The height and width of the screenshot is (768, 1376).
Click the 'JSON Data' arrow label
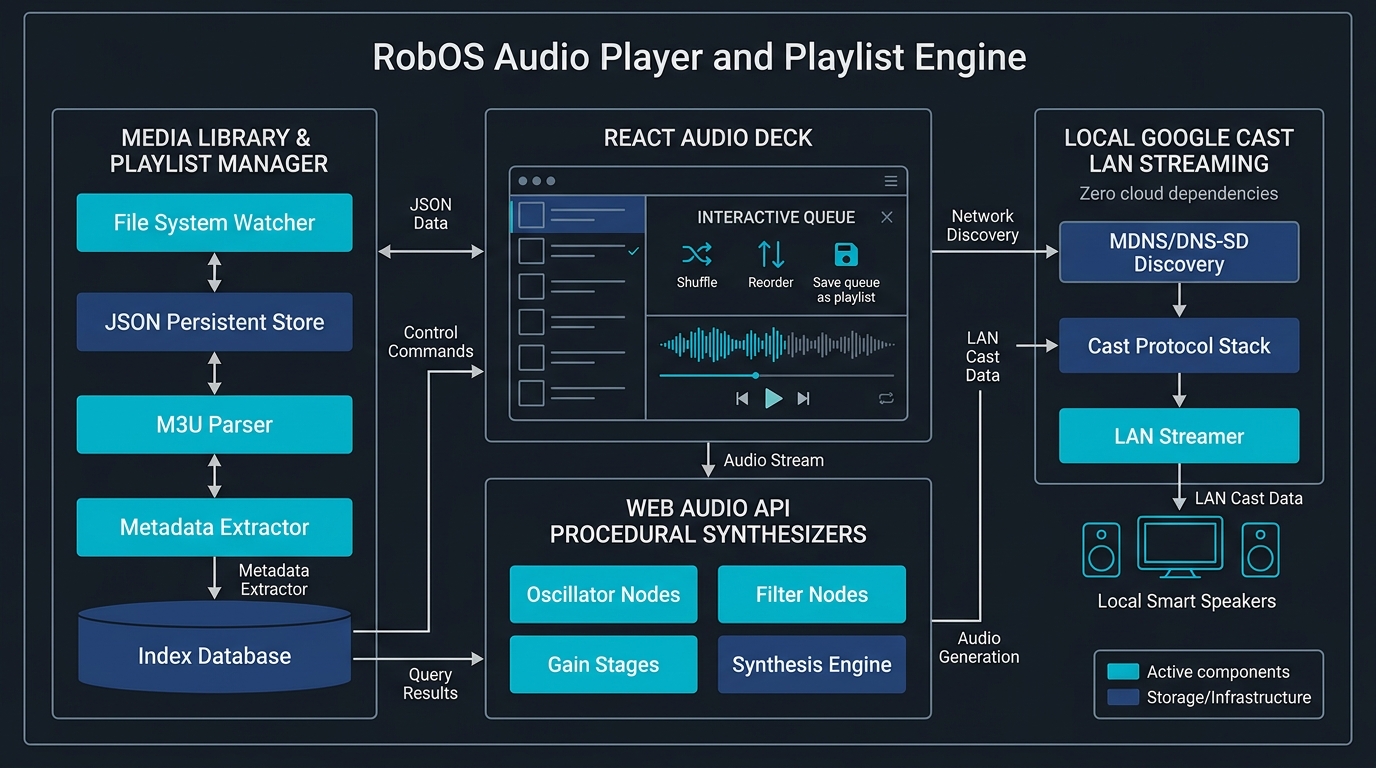pos(430,213)
